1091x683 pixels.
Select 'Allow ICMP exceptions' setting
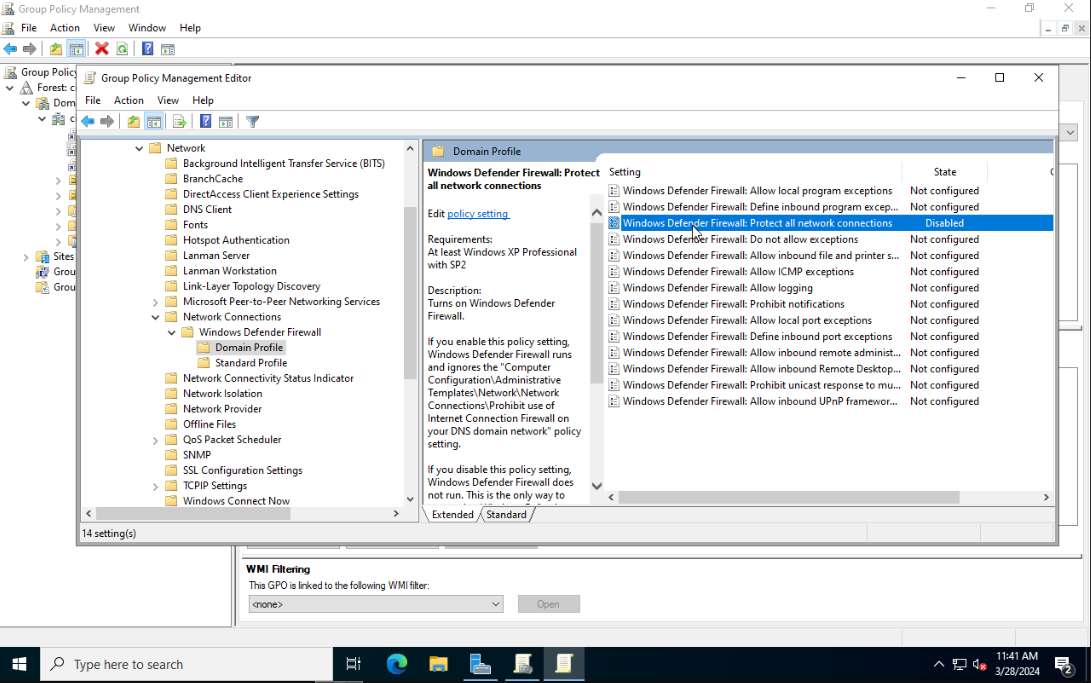tap(738, 272)
